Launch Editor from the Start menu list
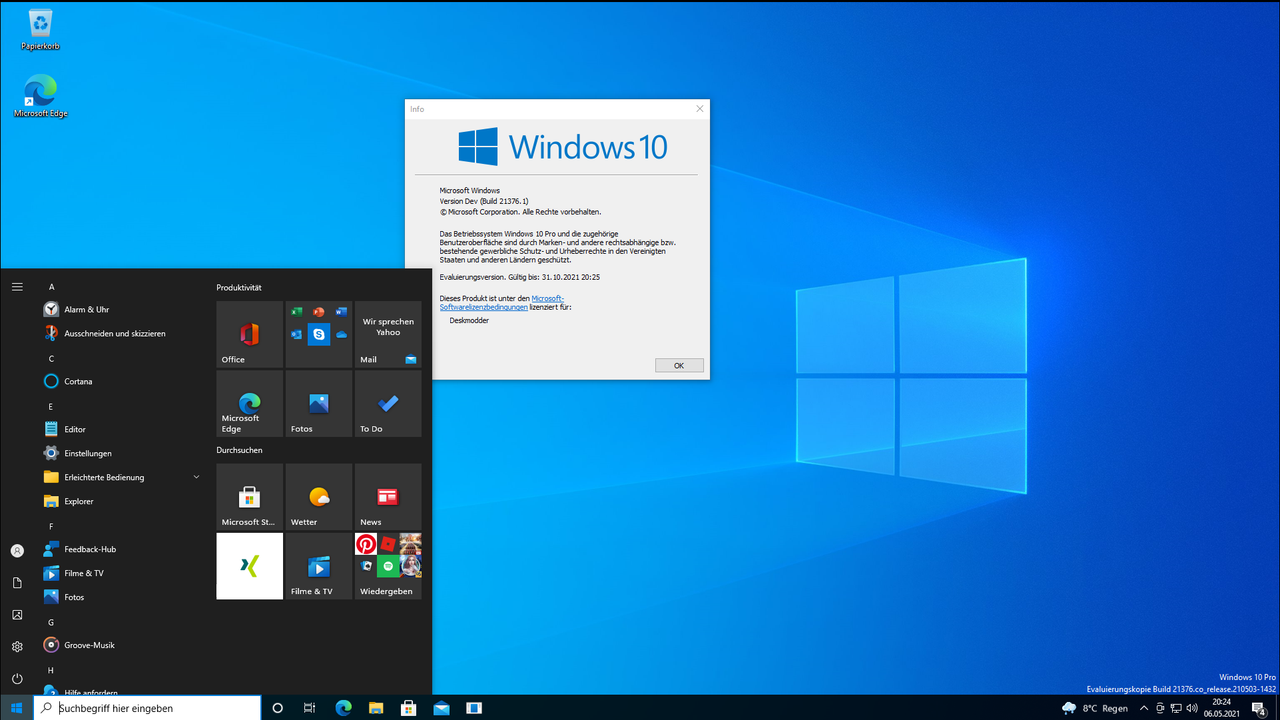The width and height of the screenshot is (1280, 720). (x=120, y=429)
